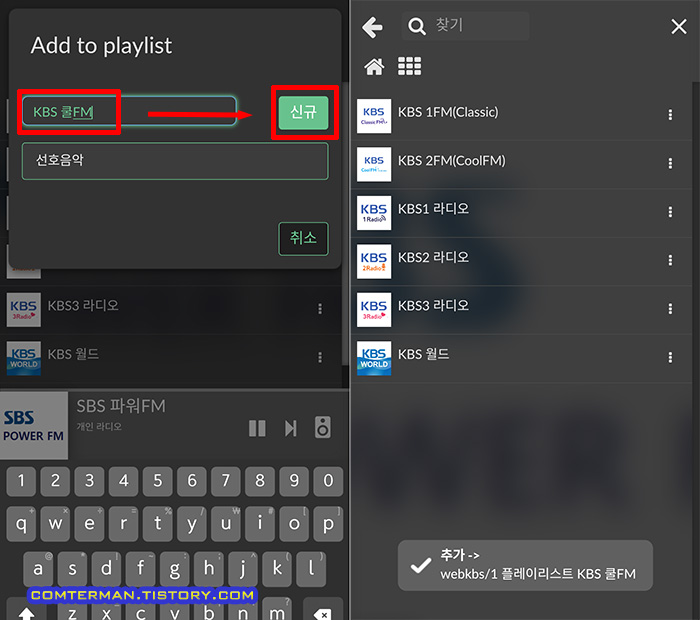Screen dimensions: 700x620
Task: Open KBS 1FM(Classic) station
Action: tap(521, 116)
